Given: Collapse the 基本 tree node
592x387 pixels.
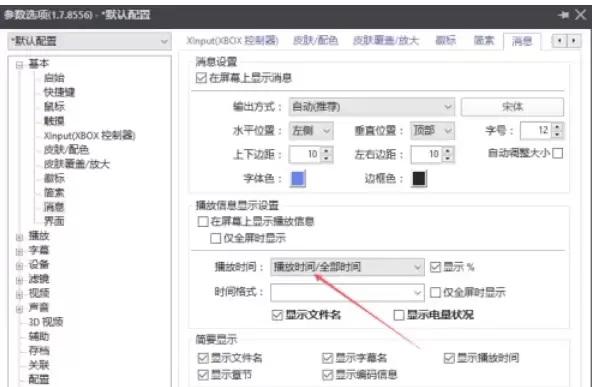Looking at the screenshot, I should [x=20, y=65].
